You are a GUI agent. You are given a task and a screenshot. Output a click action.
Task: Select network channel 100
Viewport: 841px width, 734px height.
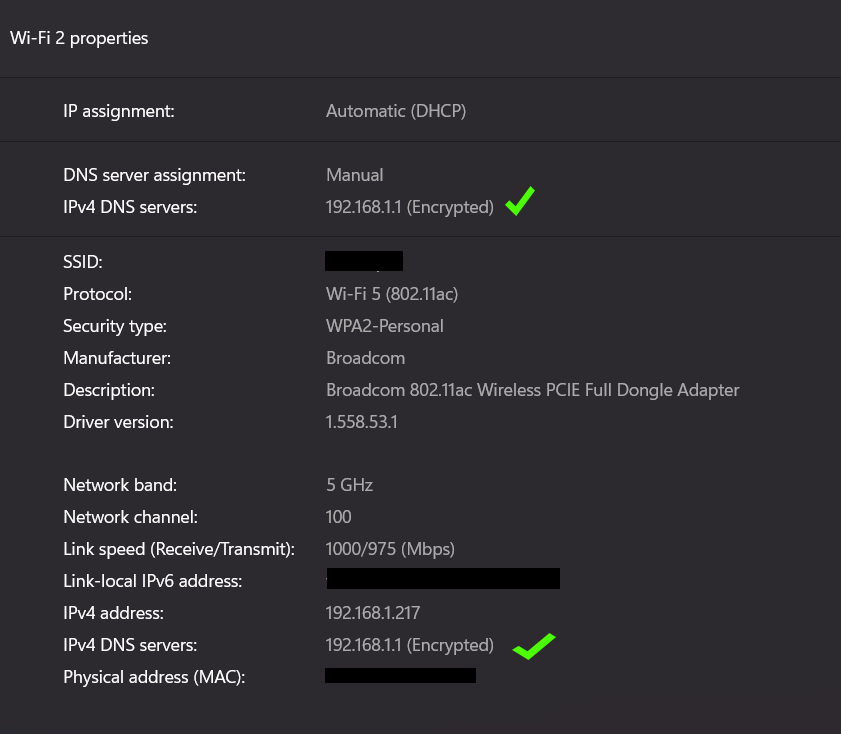pyautogui.click(x=337, y=516)
